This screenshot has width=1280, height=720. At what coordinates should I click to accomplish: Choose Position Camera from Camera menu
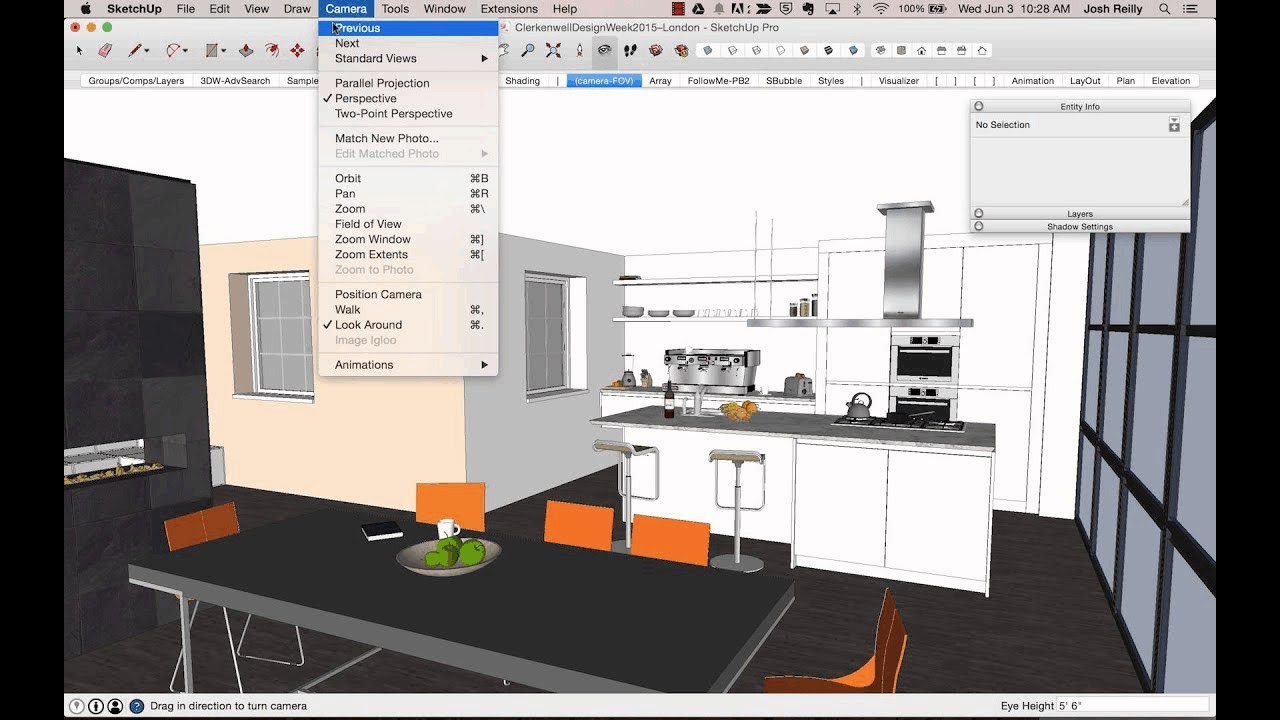[378, 294]
